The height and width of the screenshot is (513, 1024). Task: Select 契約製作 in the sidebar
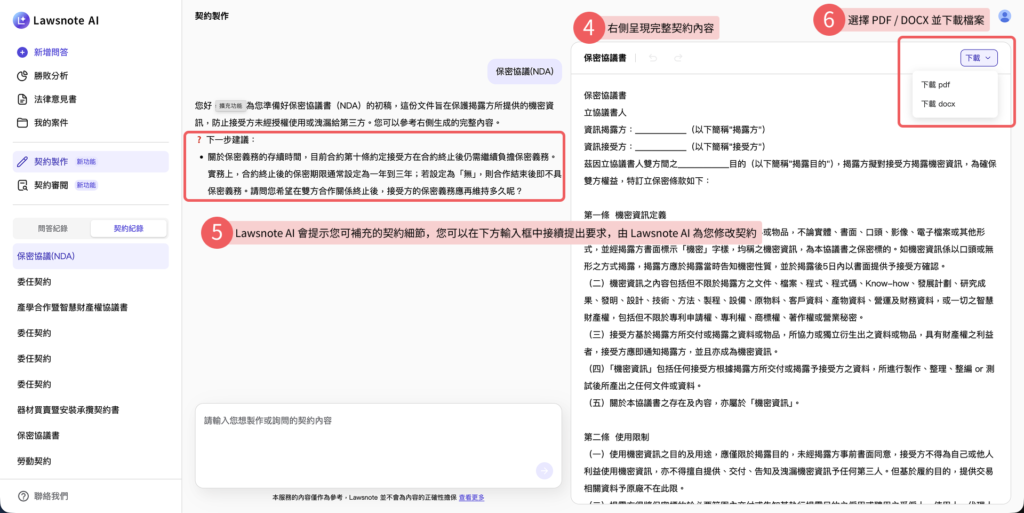[91, 162]
